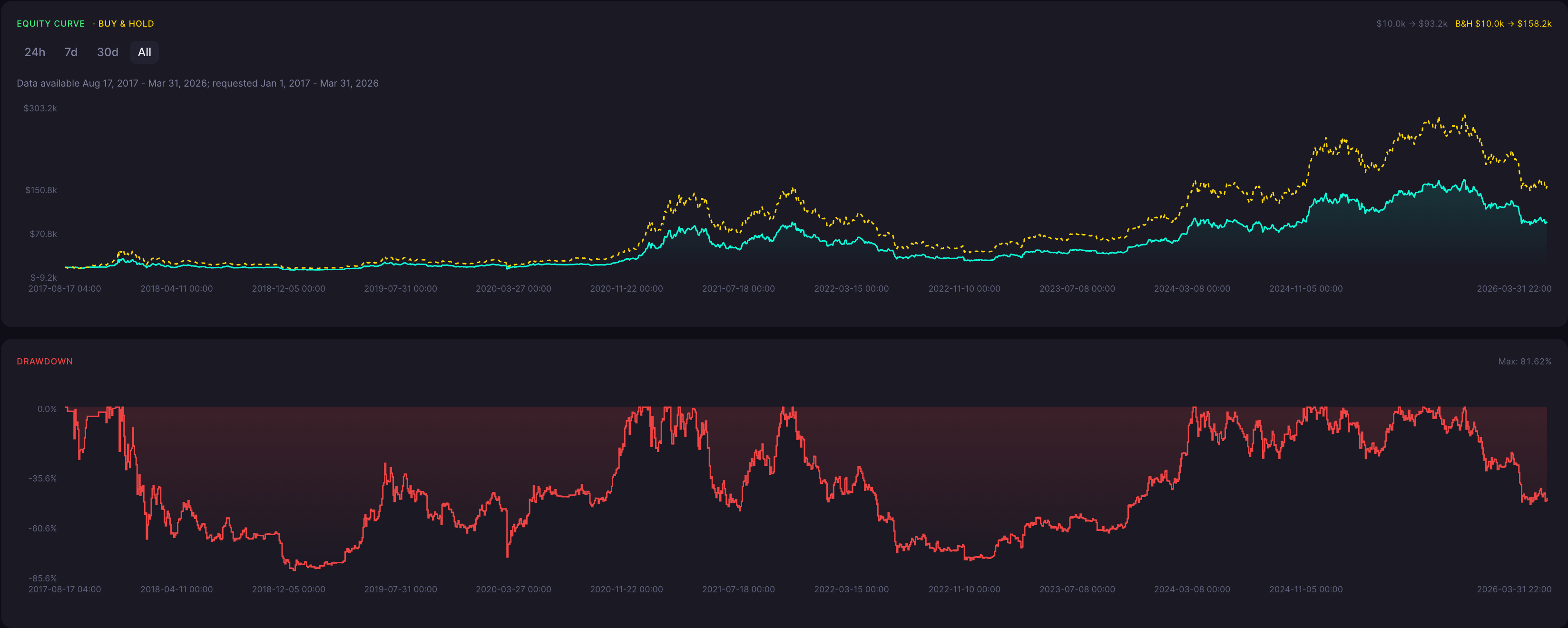This screenshot has width=1568, height=628.
Task: Click equity chart date 2021-07-18 00:00
Action: [738, 289]
